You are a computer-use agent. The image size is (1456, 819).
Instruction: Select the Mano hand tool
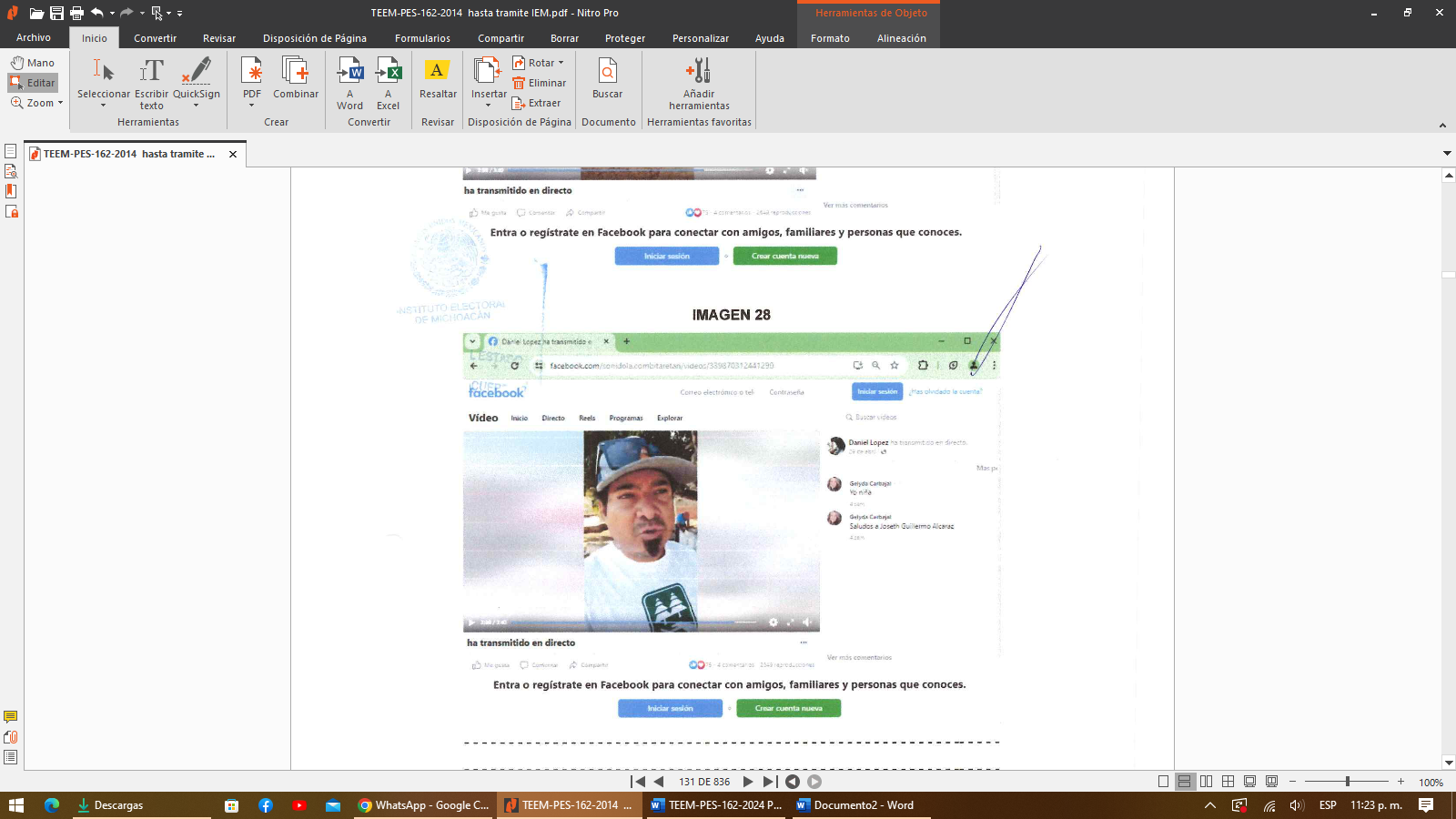pyautogui.click(x=33, y=63)
